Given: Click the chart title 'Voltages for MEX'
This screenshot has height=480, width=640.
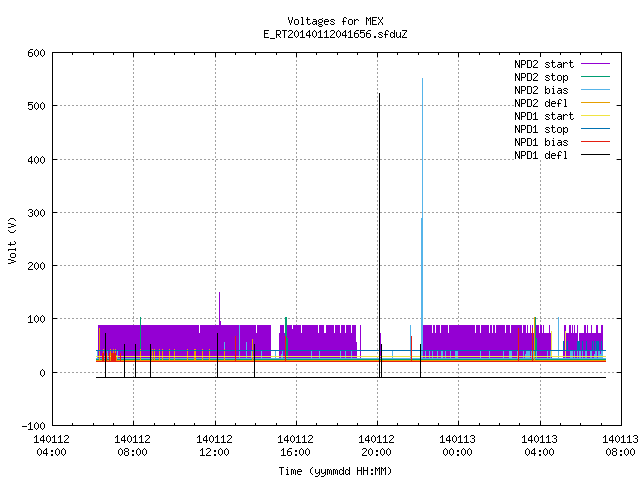Looking at the screenshot, I should pyautogui.click(x=335, y=21).
